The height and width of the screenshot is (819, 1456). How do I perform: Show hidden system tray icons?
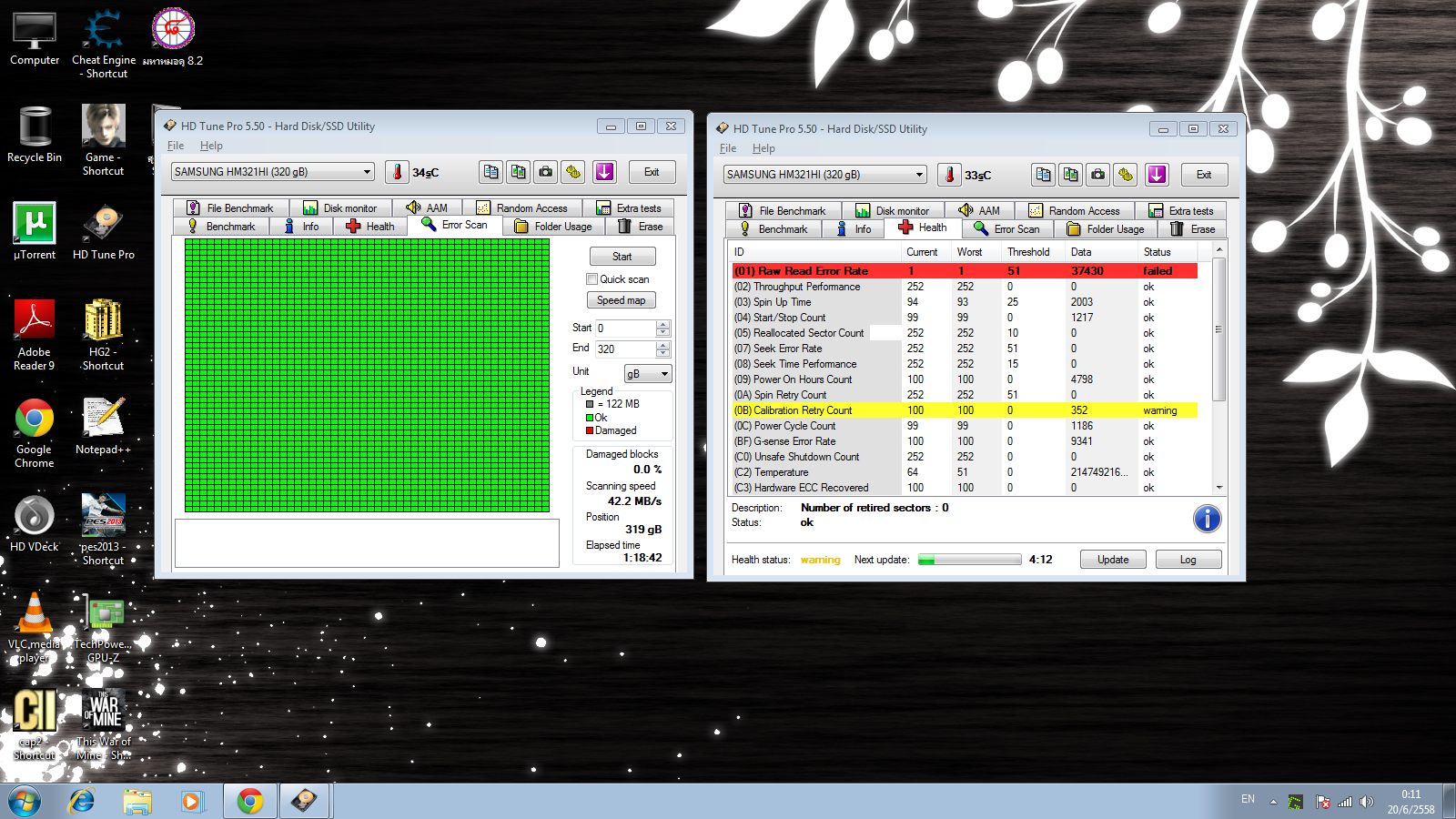1273,802
